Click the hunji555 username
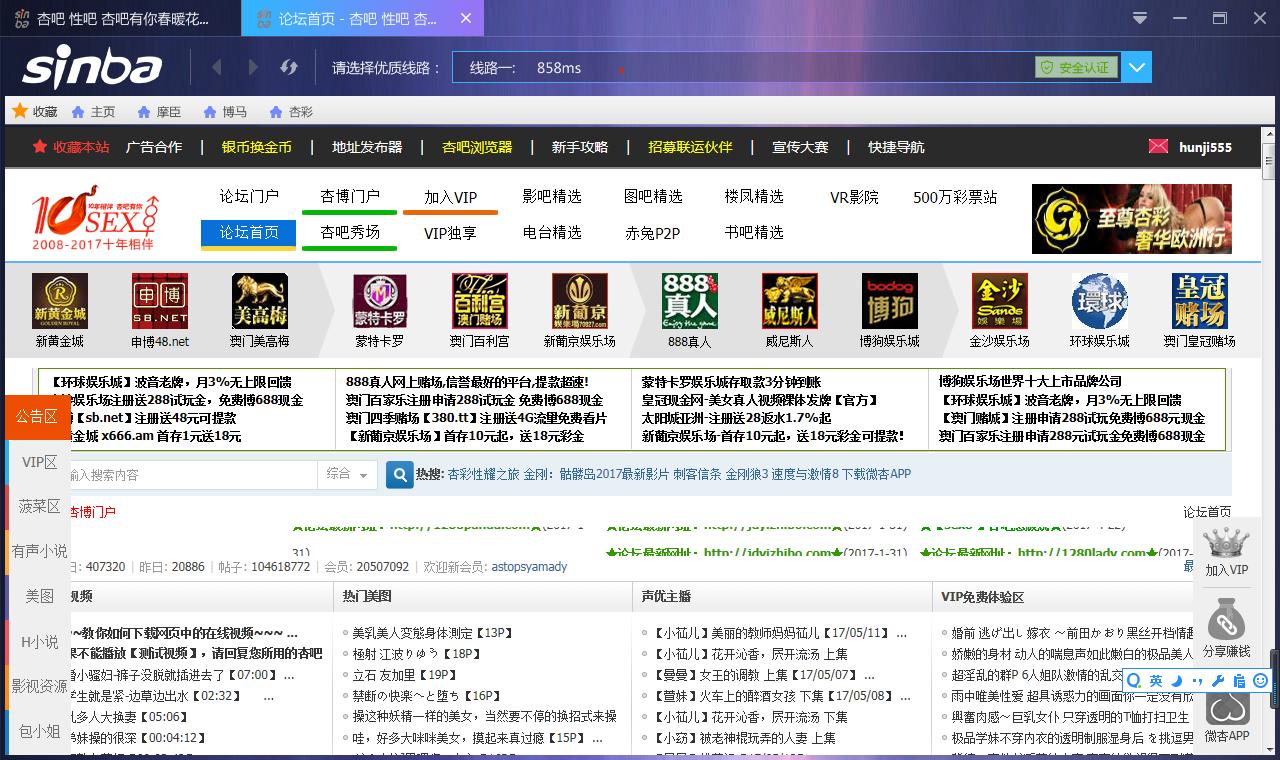The height and width of the screenshot is (760, 1280). point(1205,147)
